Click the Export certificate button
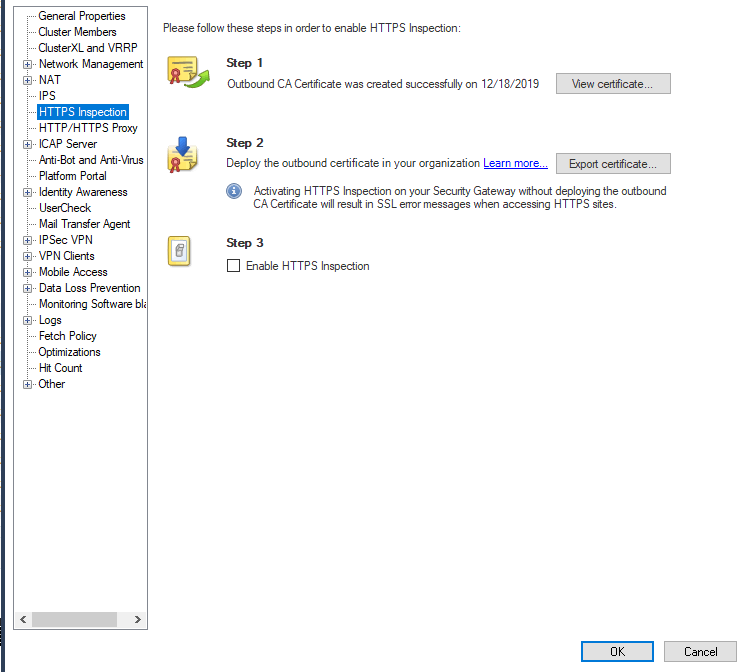This screenshot has height=672, width=751. pos(613,164)
